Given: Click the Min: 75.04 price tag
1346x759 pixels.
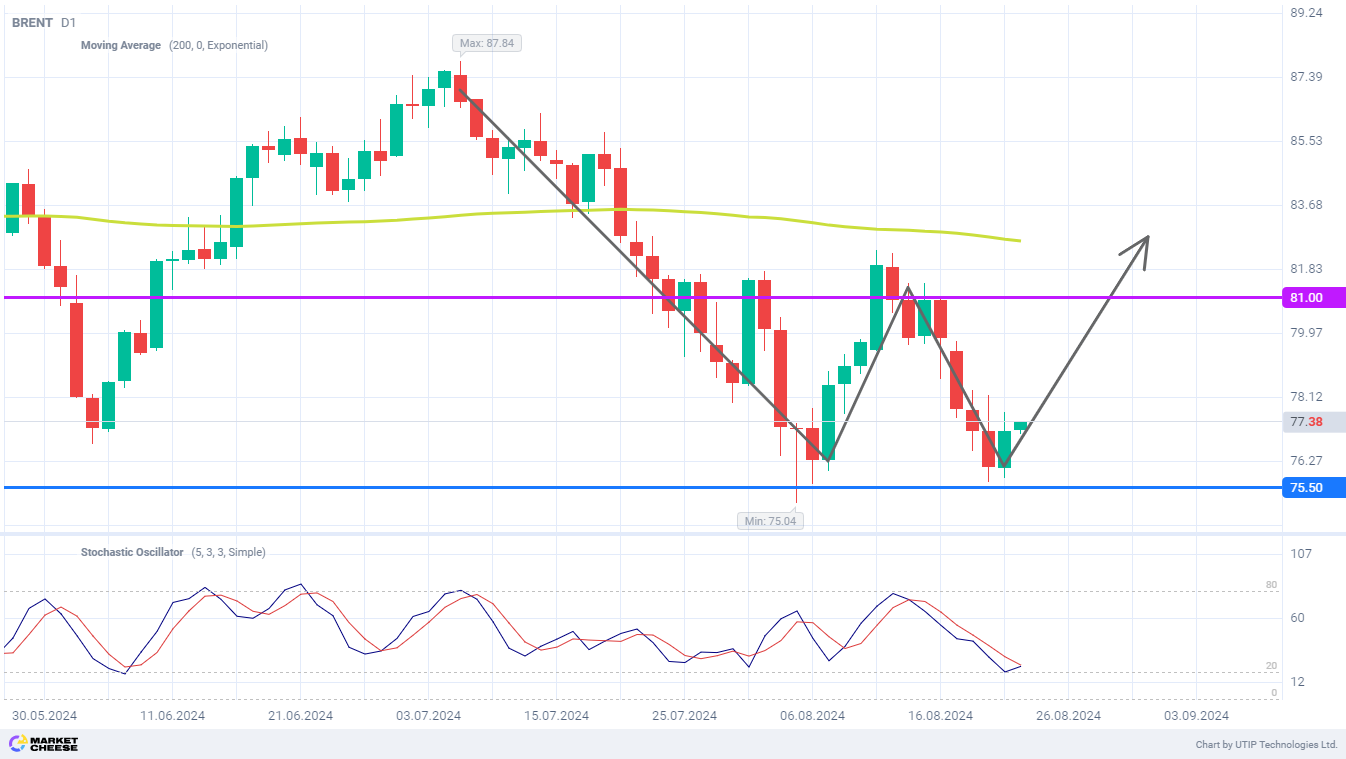Looking at the screenshot, I should 770,521.
